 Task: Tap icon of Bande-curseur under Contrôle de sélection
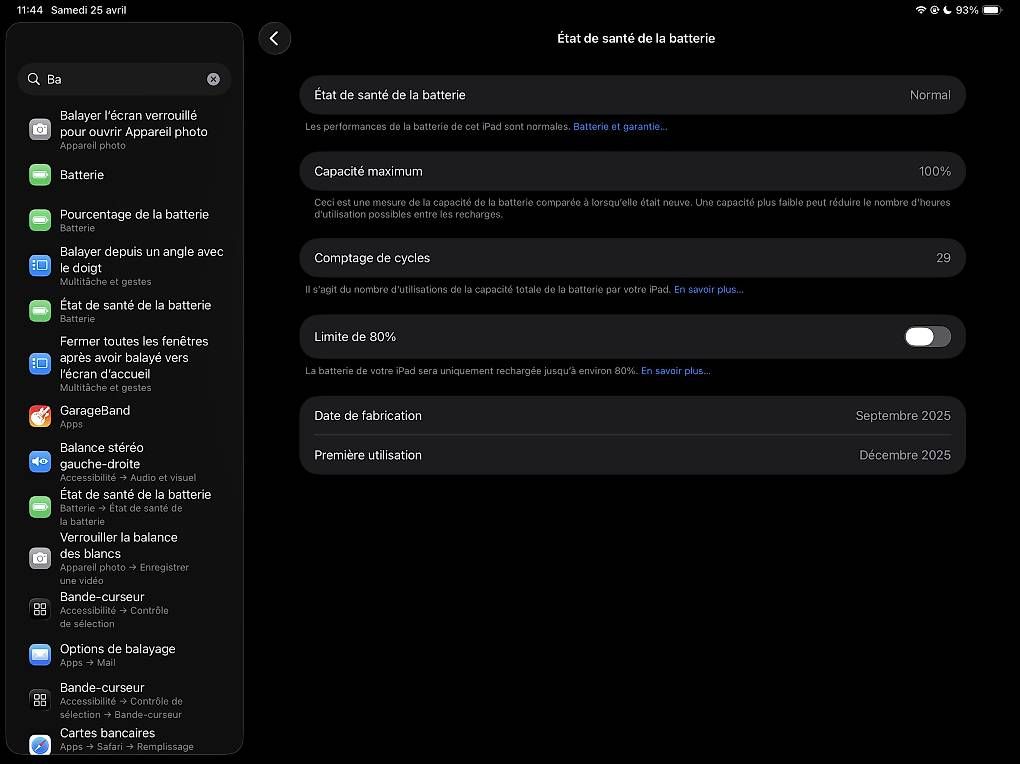(x=40, y=609)
